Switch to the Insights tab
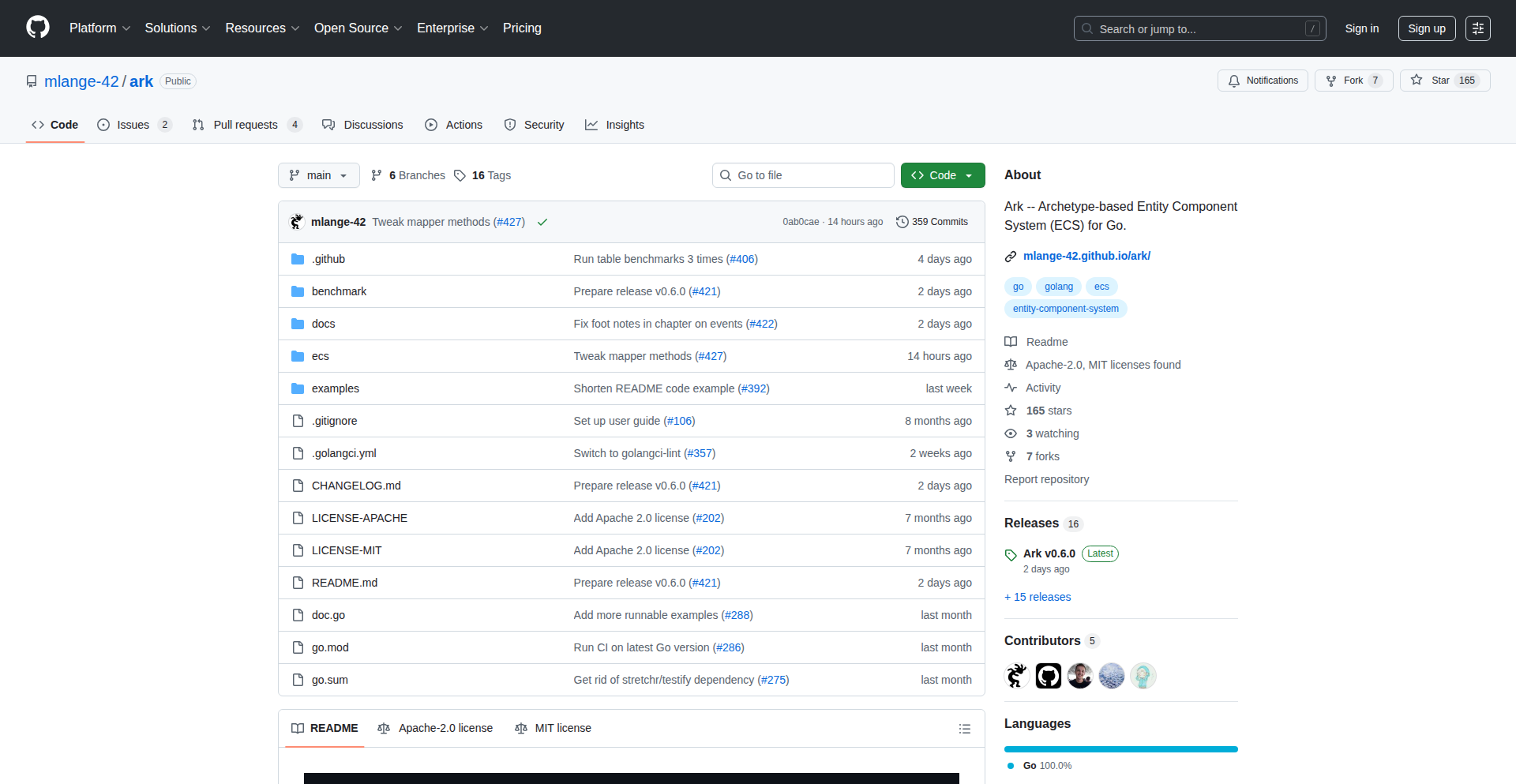This screenshot has width=1516, height=784. 614,125
